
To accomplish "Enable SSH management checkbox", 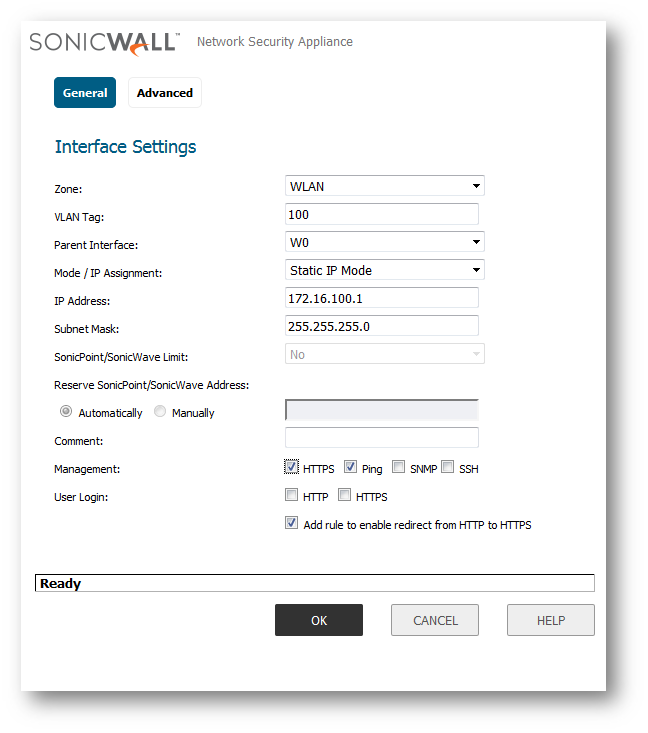I will click(x=448, y=467).
